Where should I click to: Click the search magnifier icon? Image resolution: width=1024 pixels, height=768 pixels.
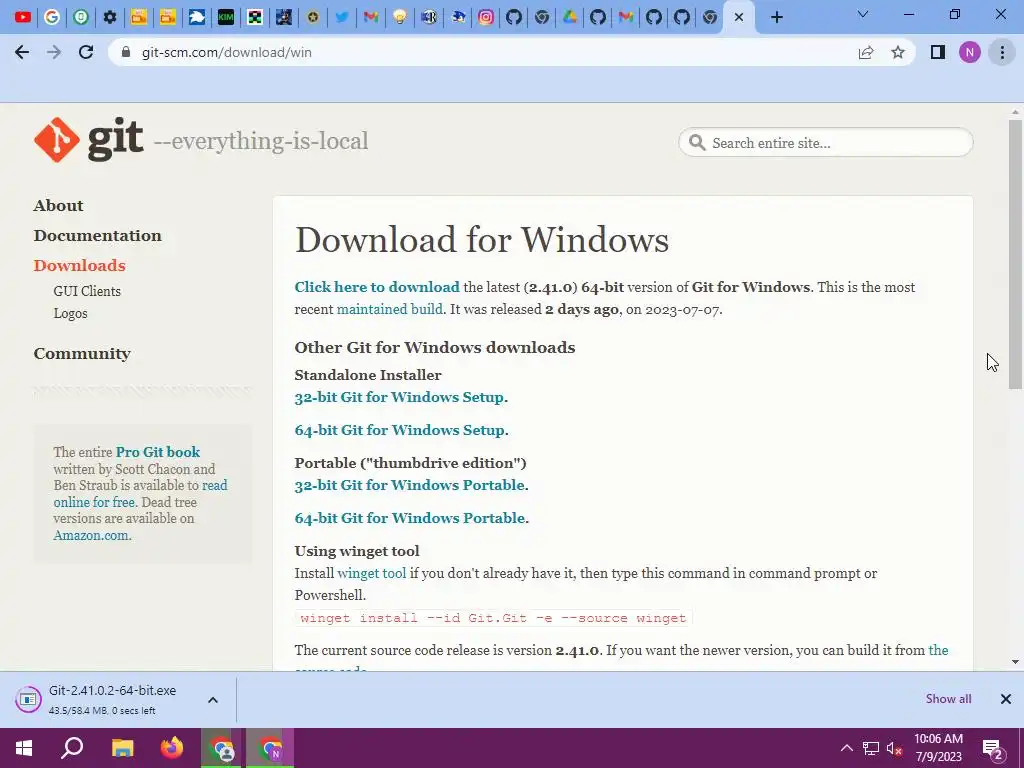697,142
